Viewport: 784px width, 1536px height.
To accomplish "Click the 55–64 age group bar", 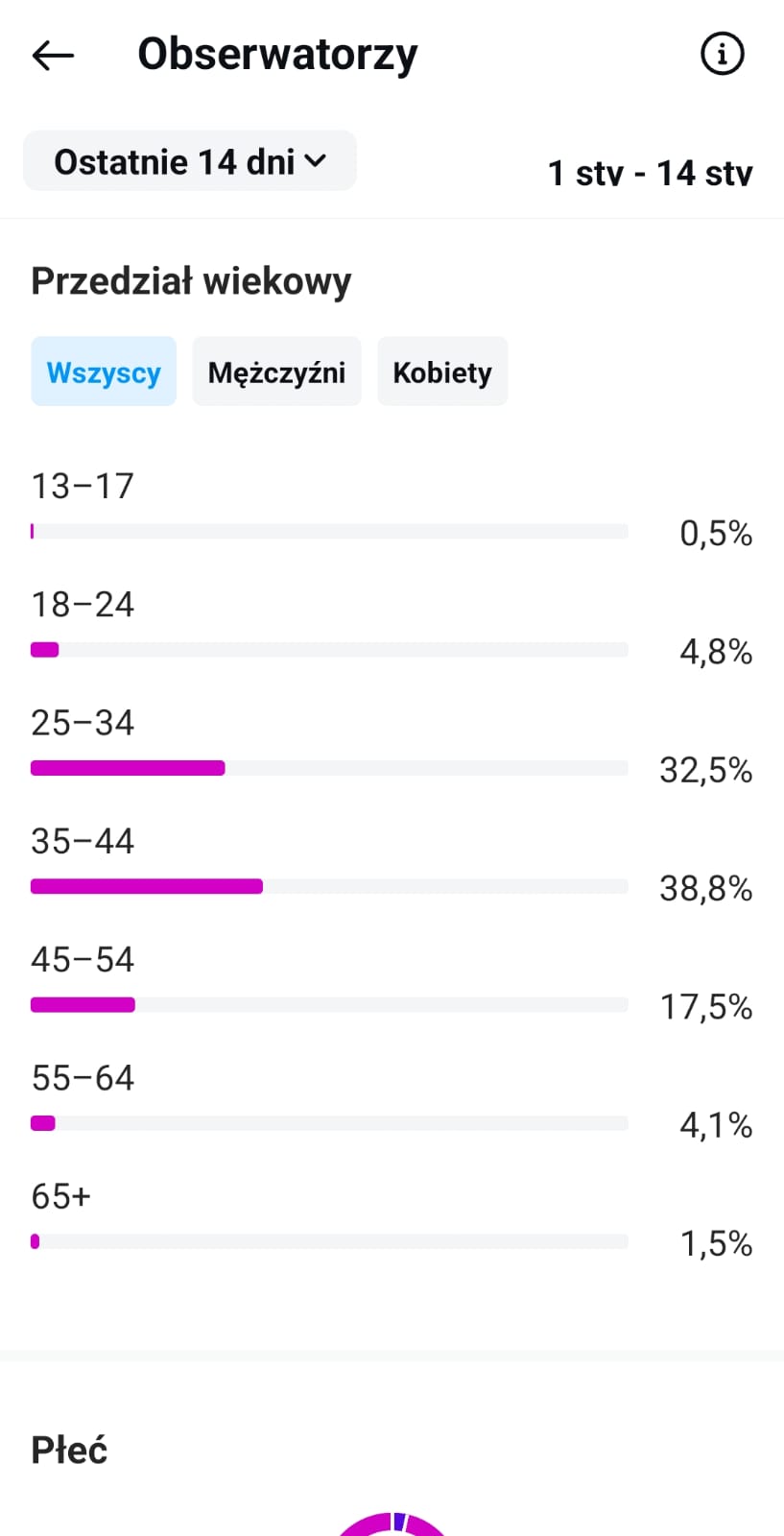I will coord(329,1123).
